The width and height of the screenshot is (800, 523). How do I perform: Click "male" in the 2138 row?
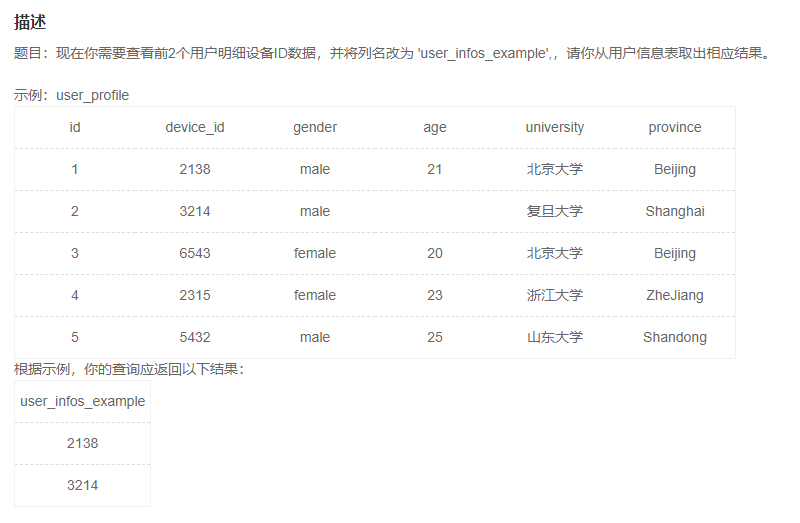click(x=315, y=169)
